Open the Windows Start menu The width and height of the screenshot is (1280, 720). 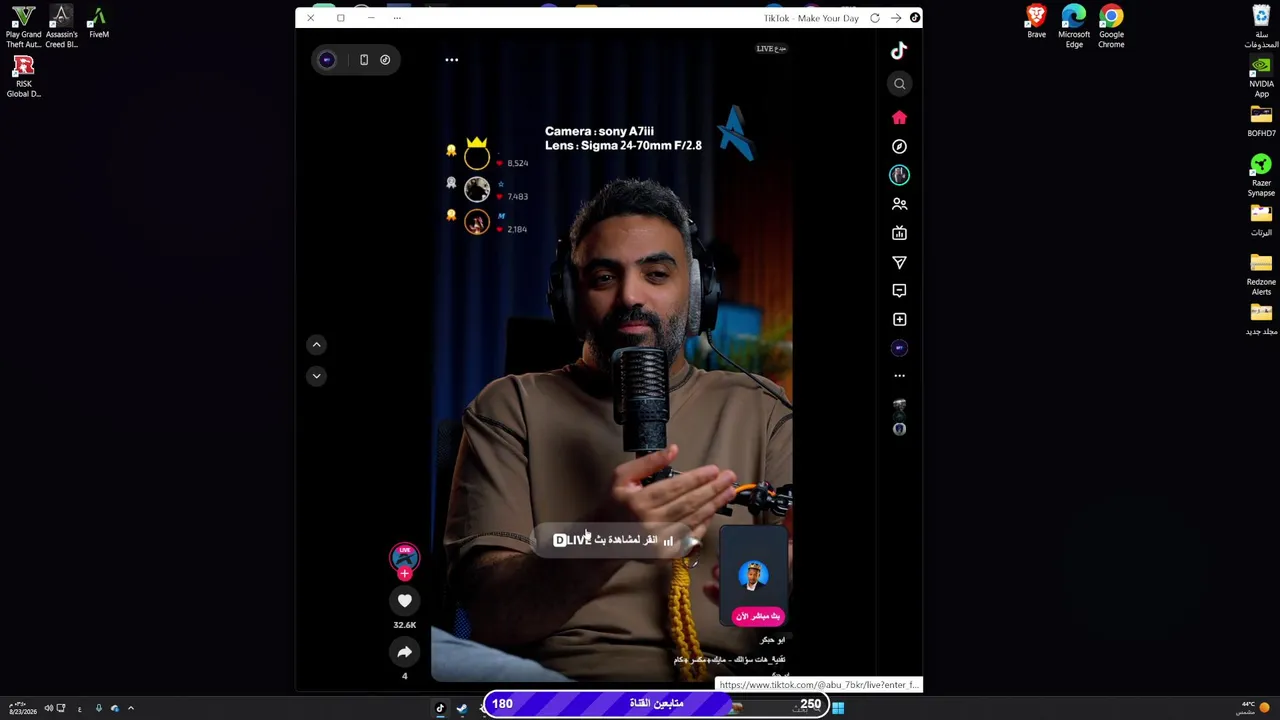tap(838, 708)
